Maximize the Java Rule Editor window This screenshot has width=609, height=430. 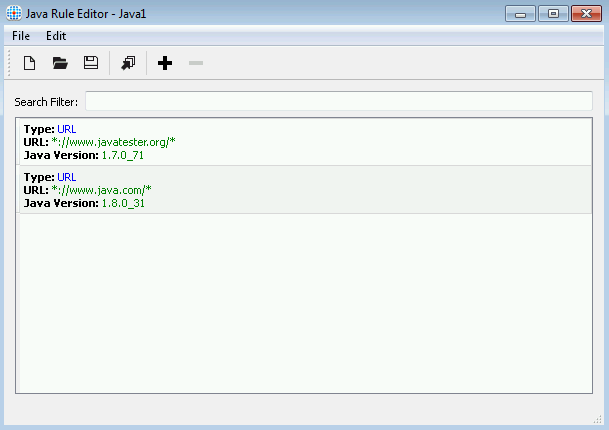tap(553, 14)
